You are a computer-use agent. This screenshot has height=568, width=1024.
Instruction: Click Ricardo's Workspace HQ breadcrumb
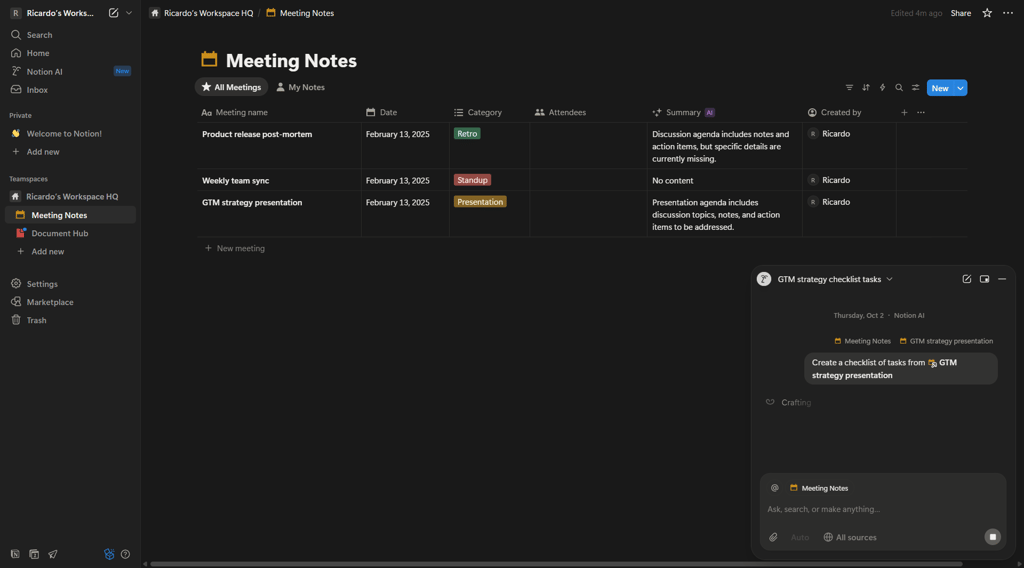pos(202,13)
